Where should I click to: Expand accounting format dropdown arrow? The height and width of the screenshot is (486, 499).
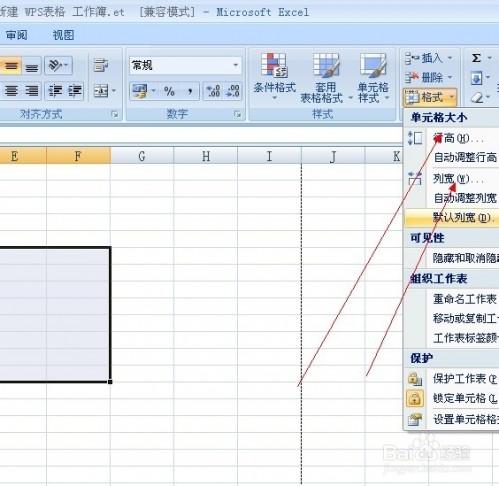(x=153, y=91)
